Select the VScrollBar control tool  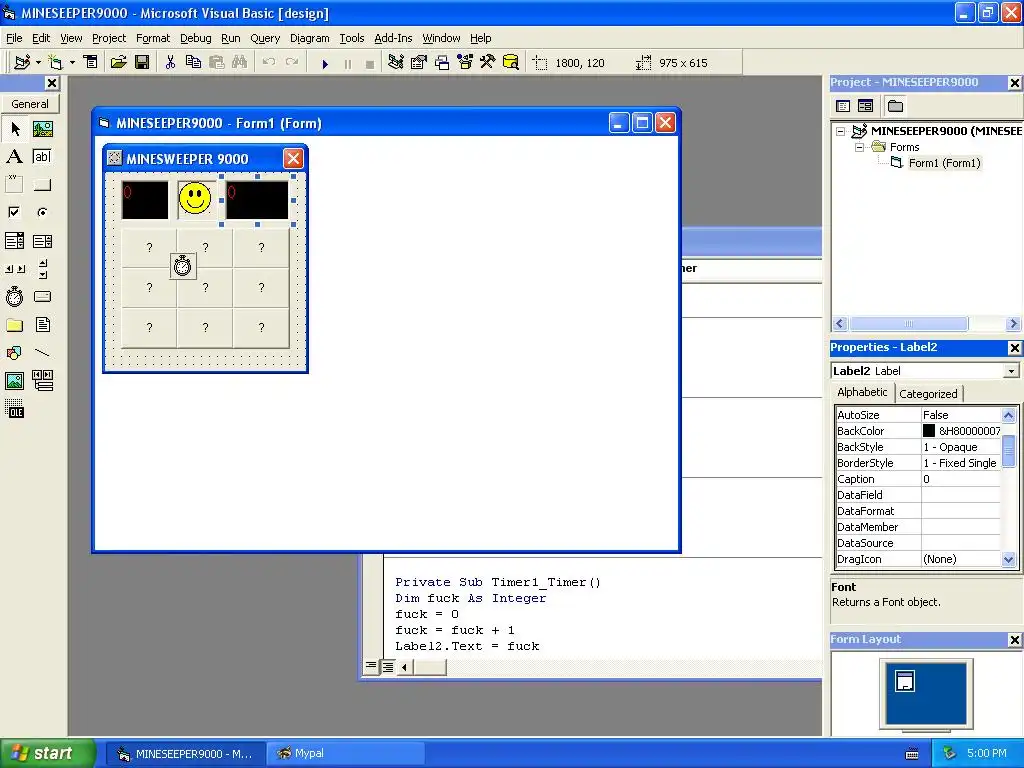tap(42, 268)
